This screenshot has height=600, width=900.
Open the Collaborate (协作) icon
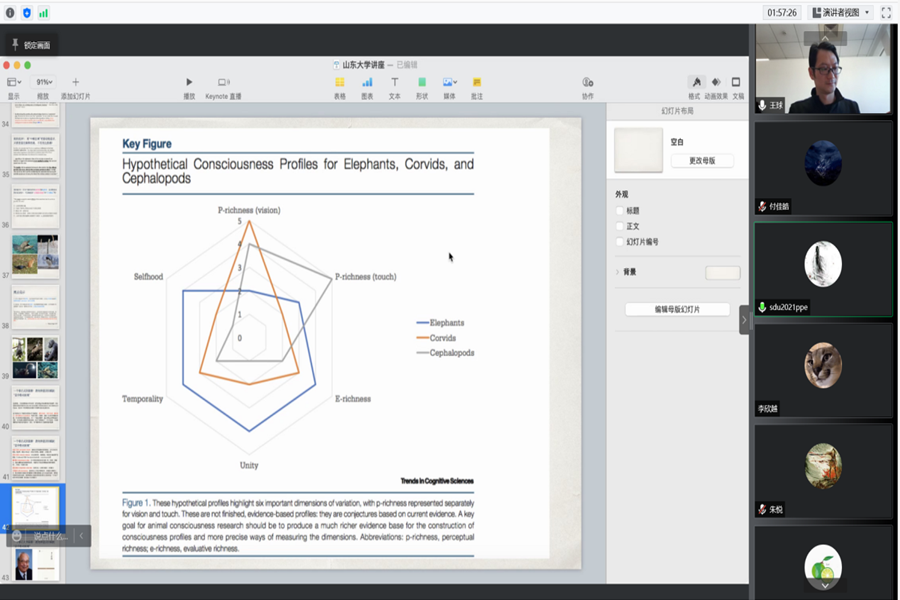click(587, 83)
